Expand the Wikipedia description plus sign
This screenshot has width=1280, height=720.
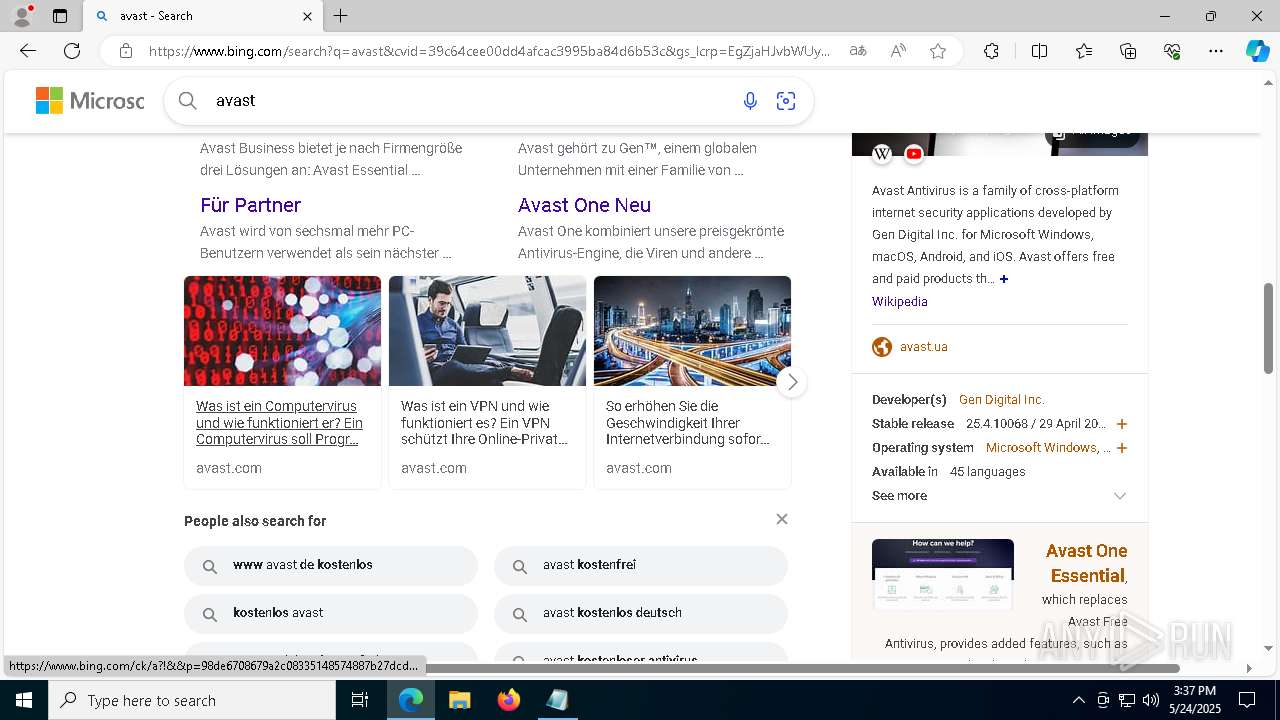[x=1004, y=279]
